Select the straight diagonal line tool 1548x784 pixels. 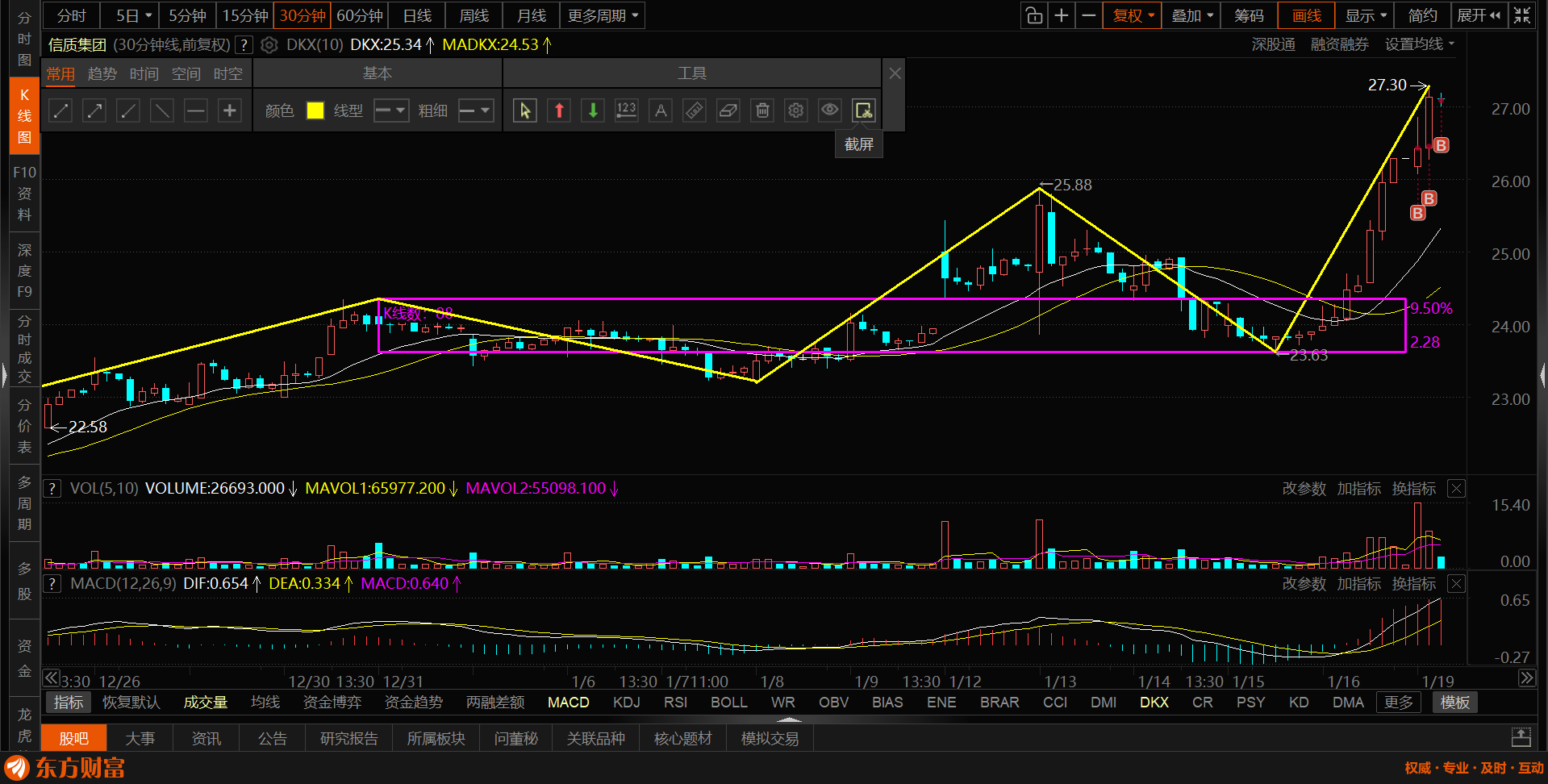[162, 111]
